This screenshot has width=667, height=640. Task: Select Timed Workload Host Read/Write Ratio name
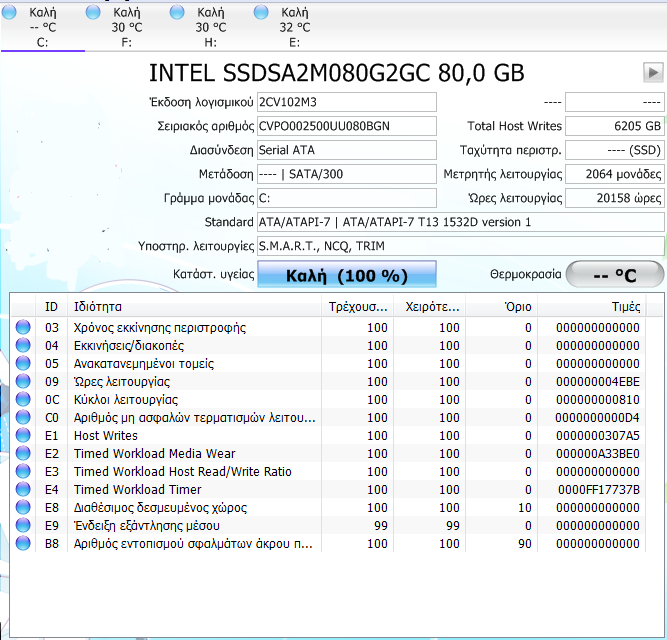point(182,472)
